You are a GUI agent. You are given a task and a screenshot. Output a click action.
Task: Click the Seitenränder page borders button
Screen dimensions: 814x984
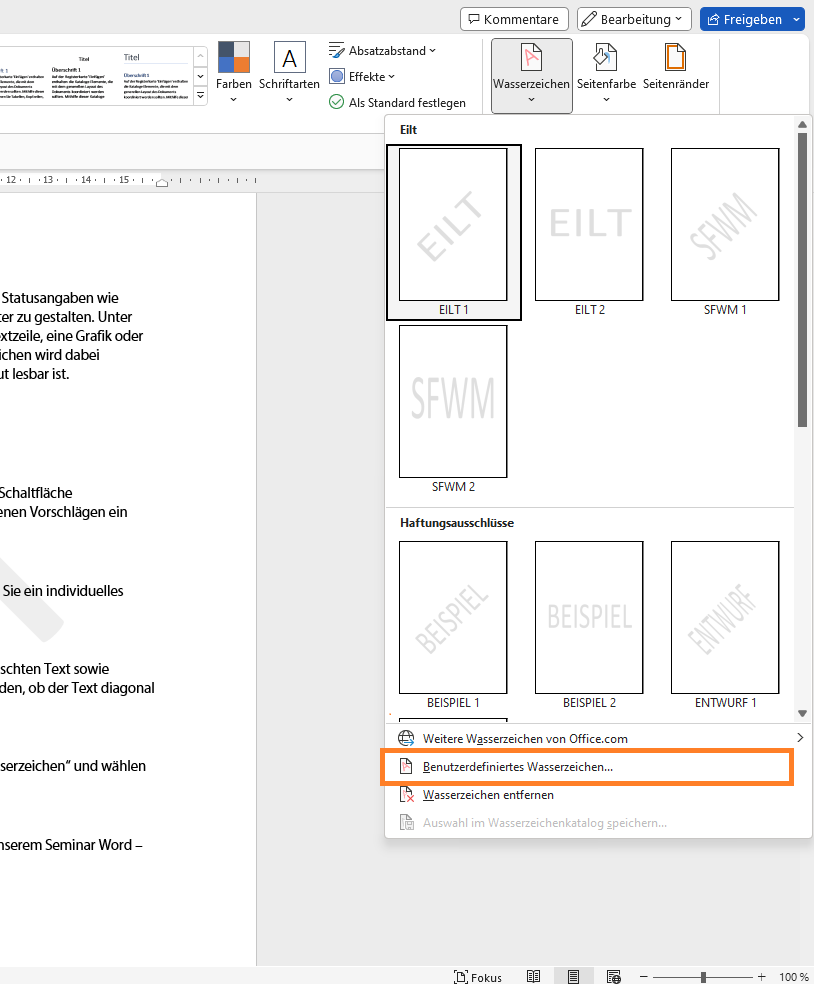coord(676,72)
